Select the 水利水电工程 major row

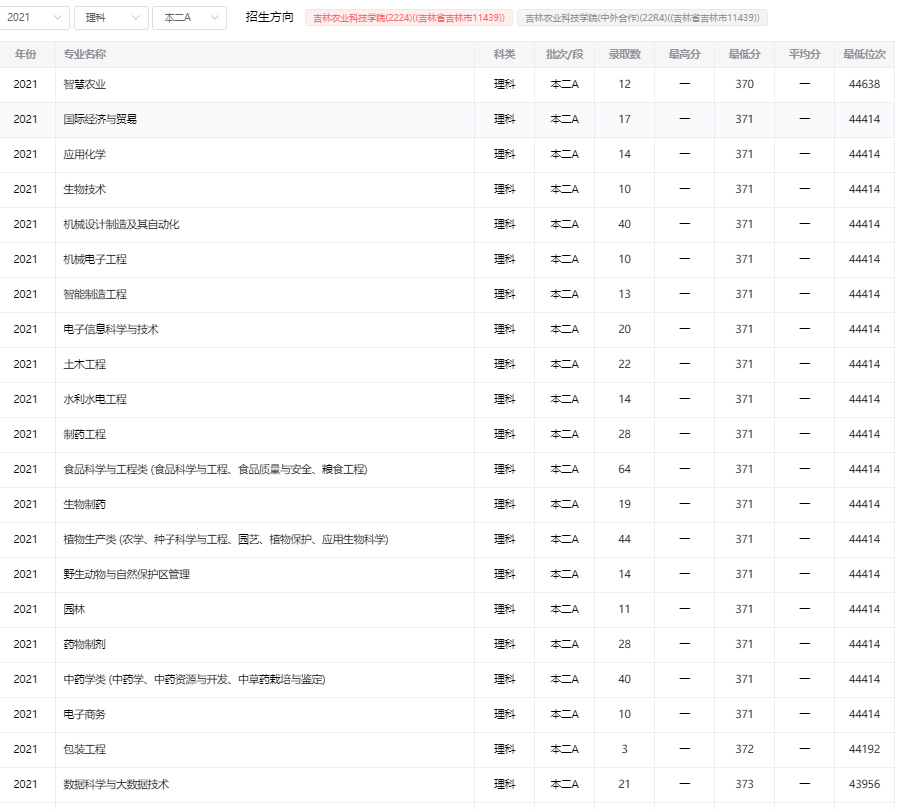pyautogui.click(x=447, y=399)
